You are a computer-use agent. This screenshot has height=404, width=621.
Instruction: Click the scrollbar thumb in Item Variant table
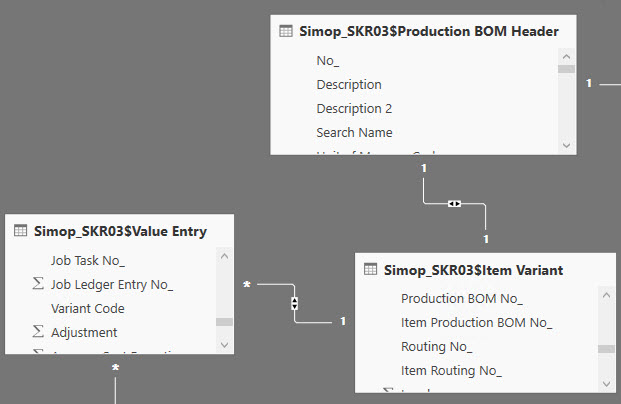(x=606, y=349)
